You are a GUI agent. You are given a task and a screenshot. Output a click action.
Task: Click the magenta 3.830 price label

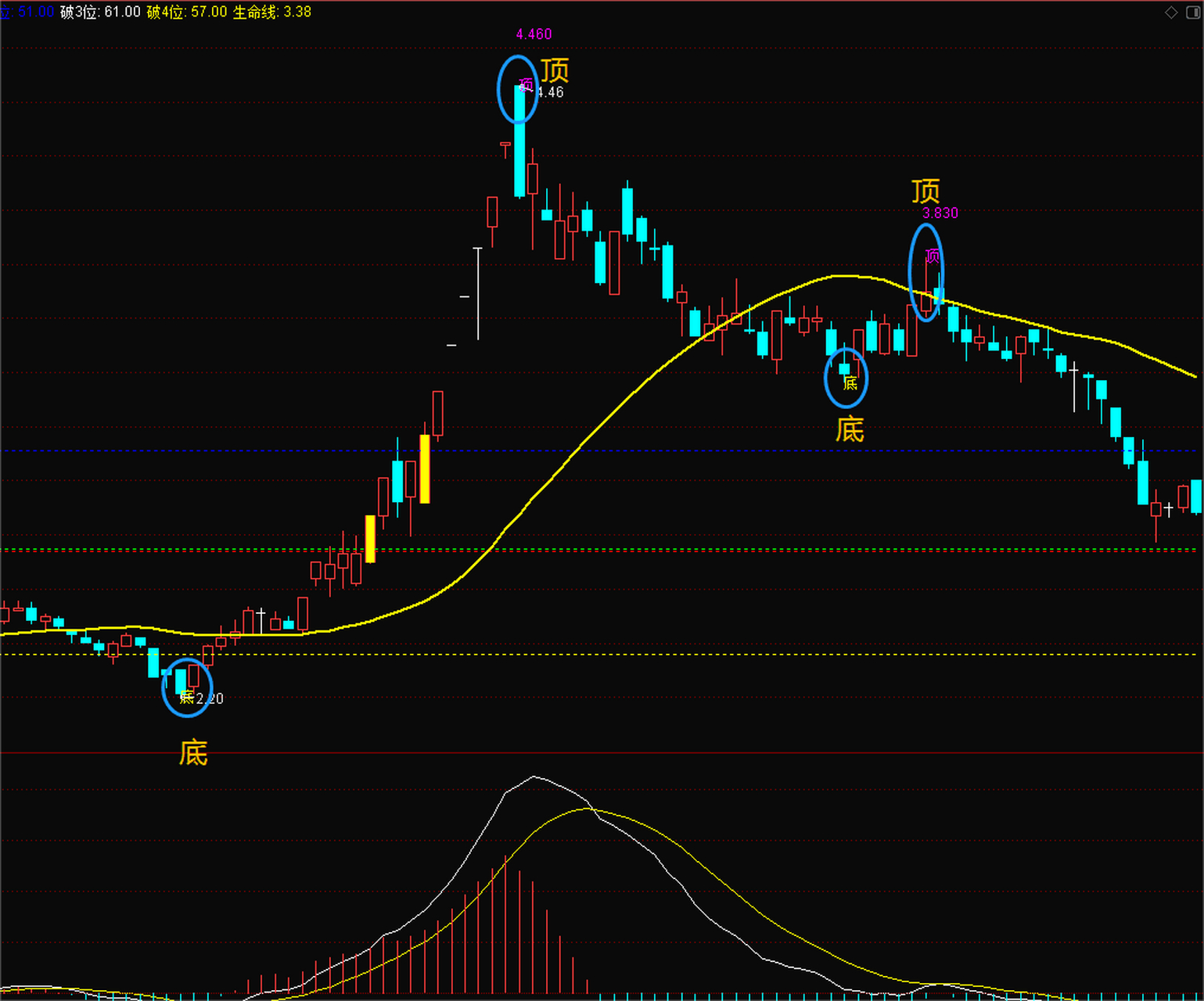pyautogui.click(x=940, y=213)
